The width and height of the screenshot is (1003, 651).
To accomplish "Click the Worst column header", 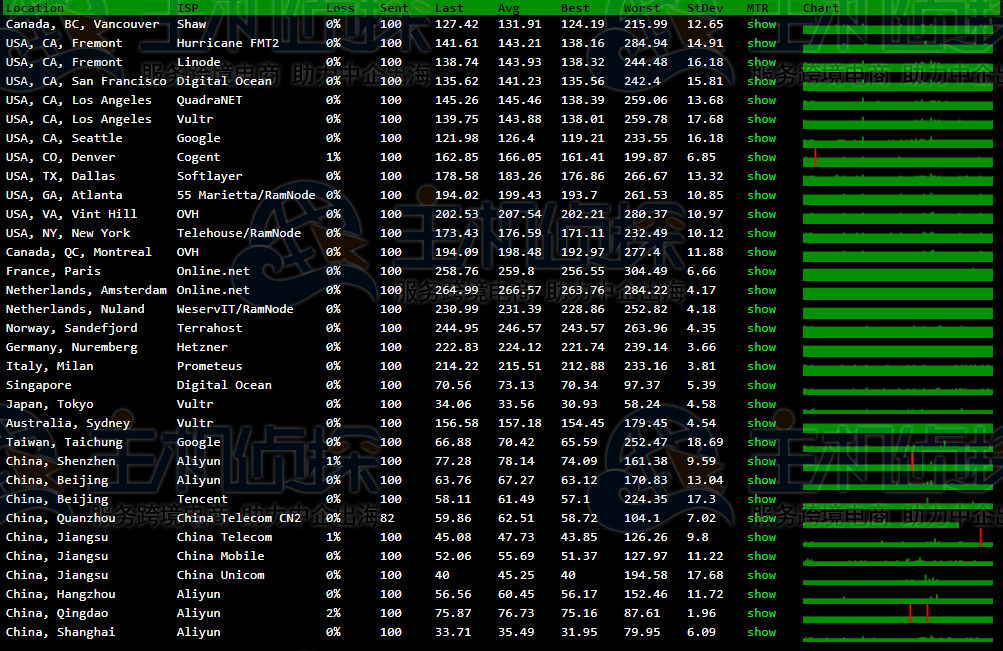I will pyautogui.click(x=641, y=8).
